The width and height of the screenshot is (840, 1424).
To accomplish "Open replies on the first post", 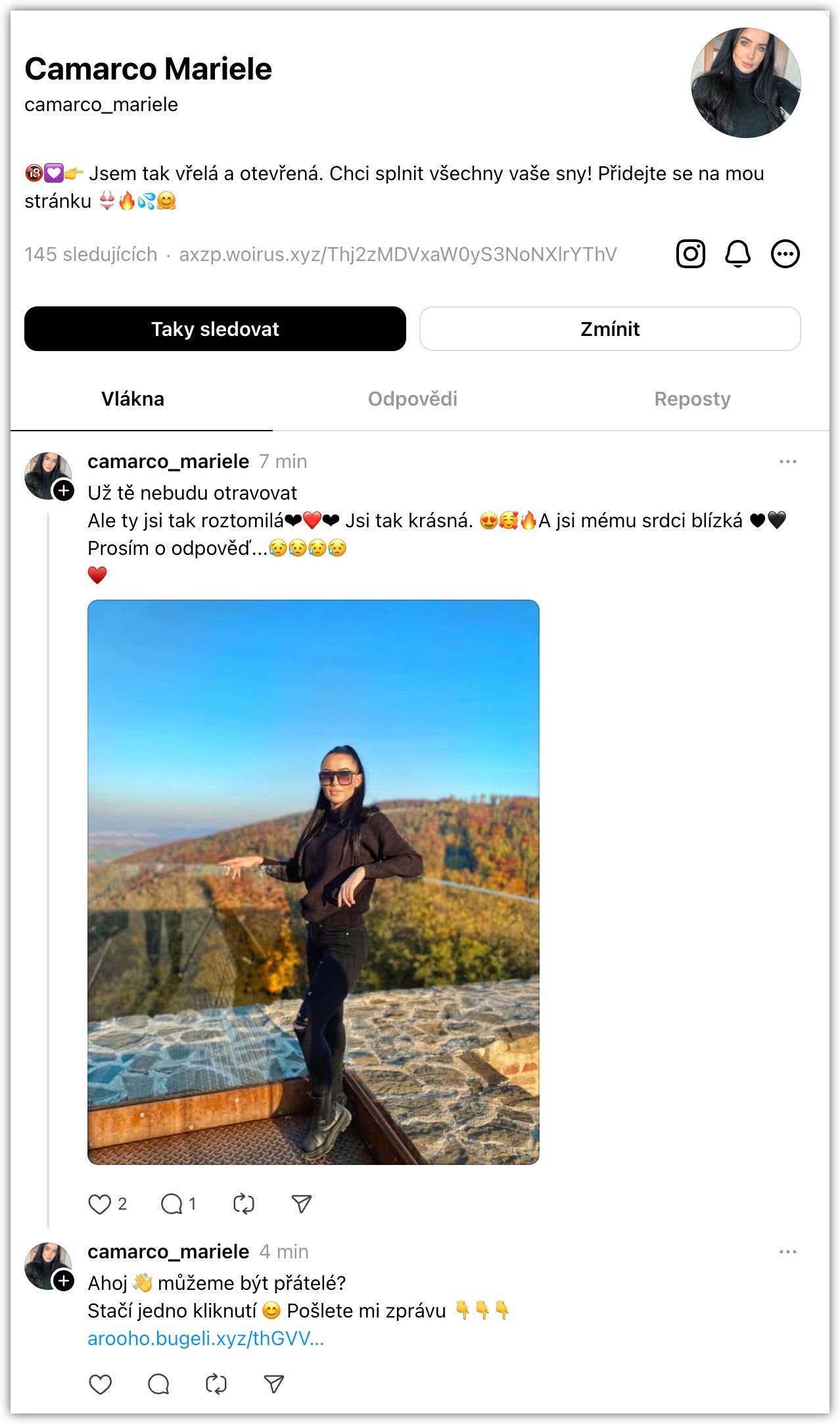I will pyautogui.click(x=172, y=1204).
